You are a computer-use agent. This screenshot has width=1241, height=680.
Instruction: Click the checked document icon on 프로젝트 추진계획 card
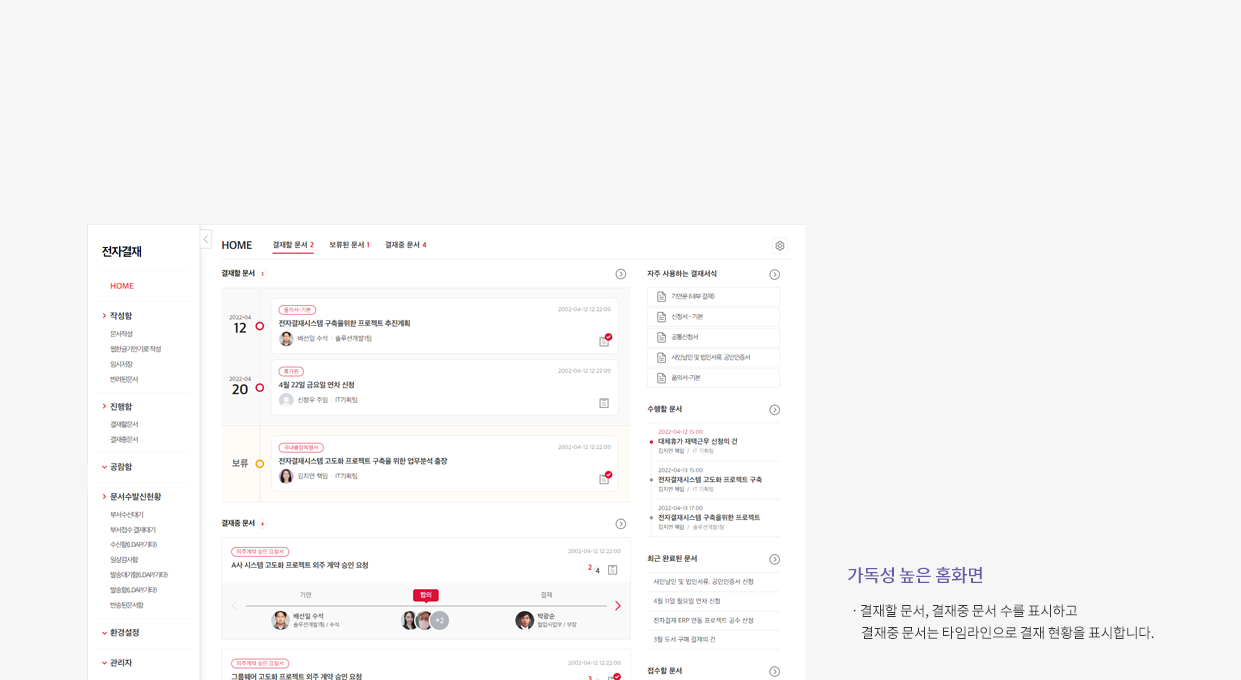(605, 341)
